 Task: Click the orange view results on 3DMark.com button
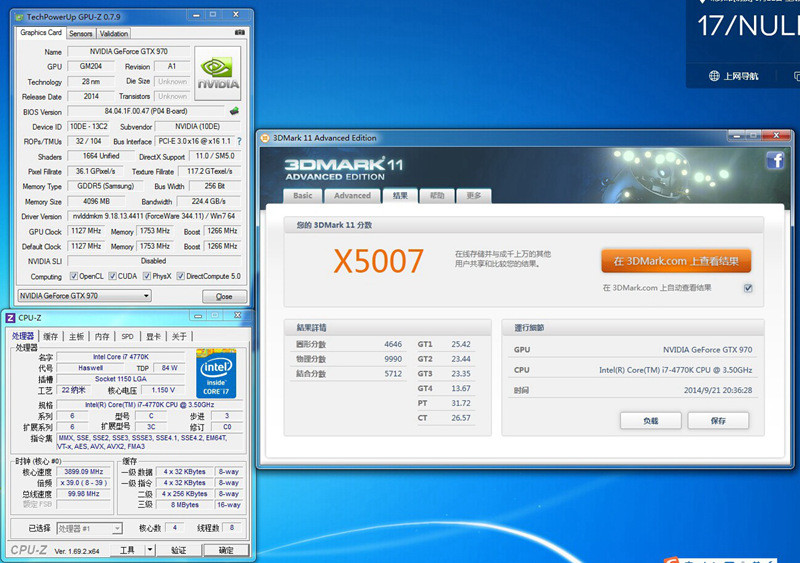(676, 261)
